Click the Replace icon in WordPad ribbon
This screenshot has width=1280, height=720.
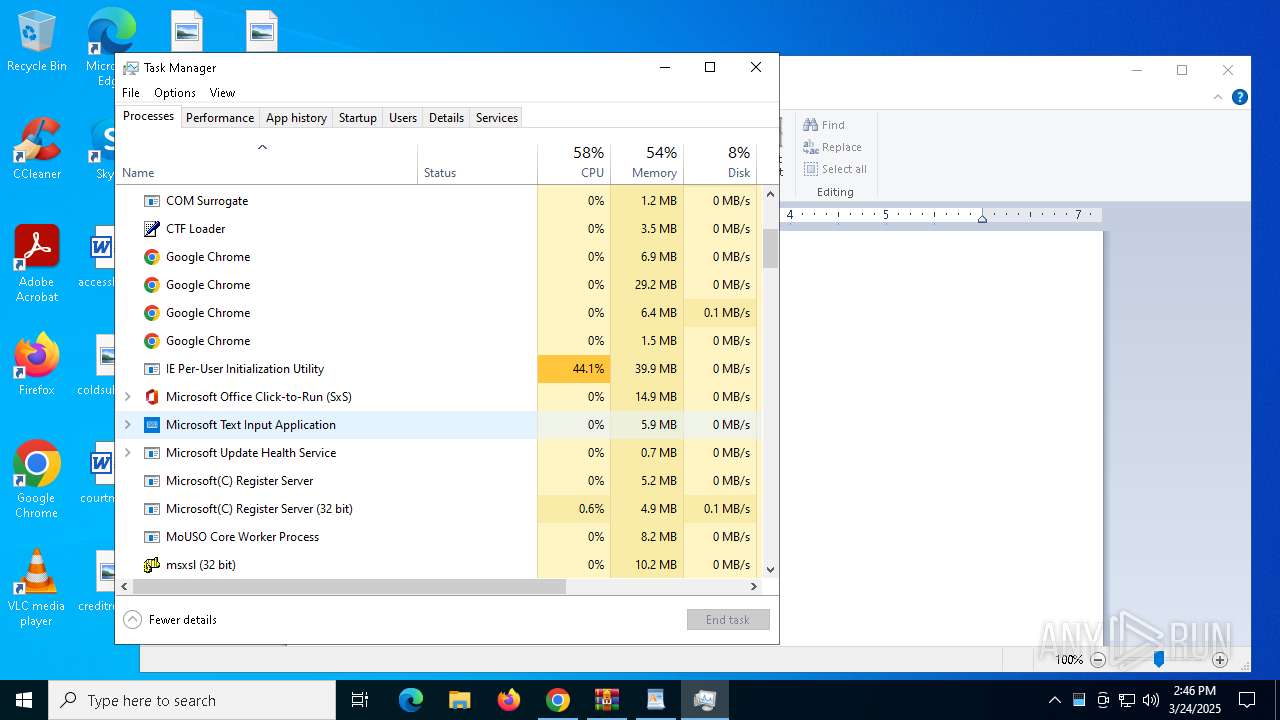[x=811, y=147]
